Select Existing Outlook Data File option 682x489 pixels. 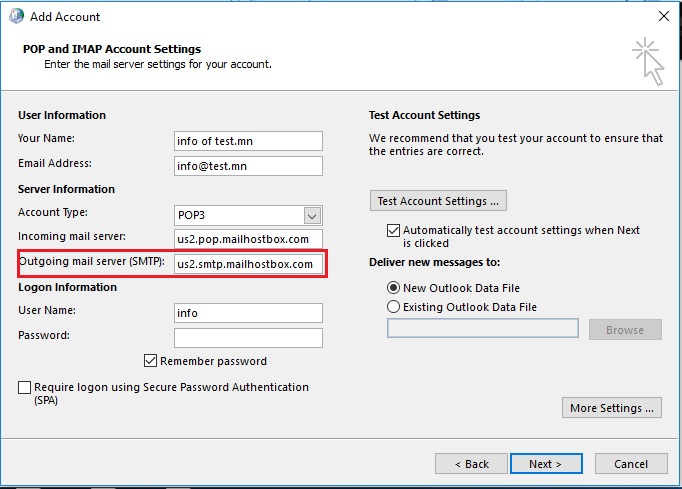(x=393, y=307)
